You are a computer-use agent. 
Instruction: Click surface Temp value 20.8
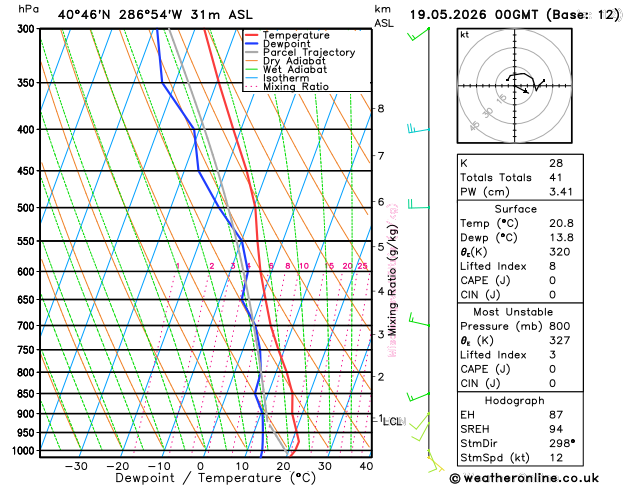point(561,223)
